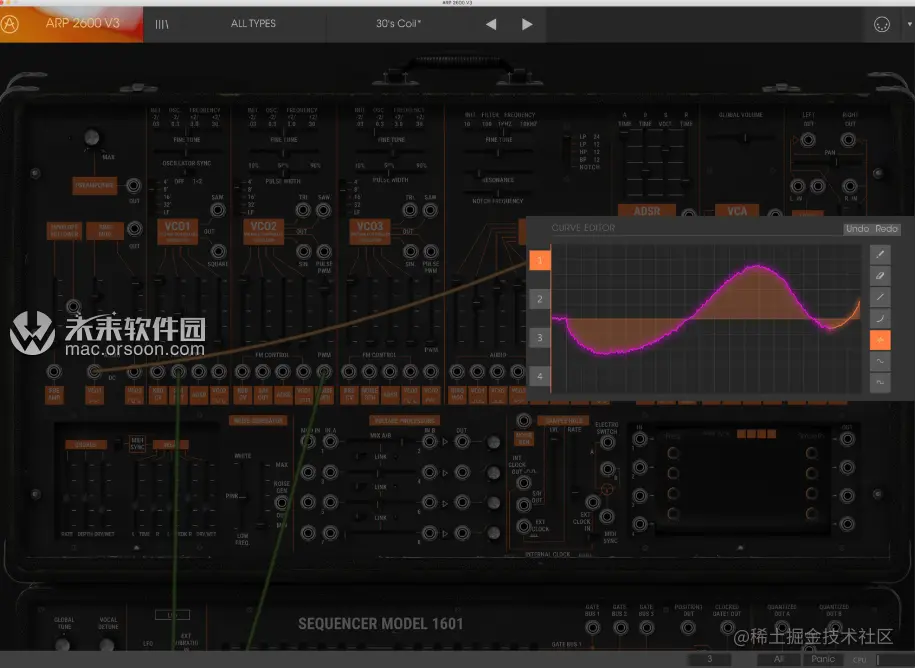Viewport: 915px width, 668px height.
Task: Click the Sequencer Model 1601 title
Action: tap(380, 624)
